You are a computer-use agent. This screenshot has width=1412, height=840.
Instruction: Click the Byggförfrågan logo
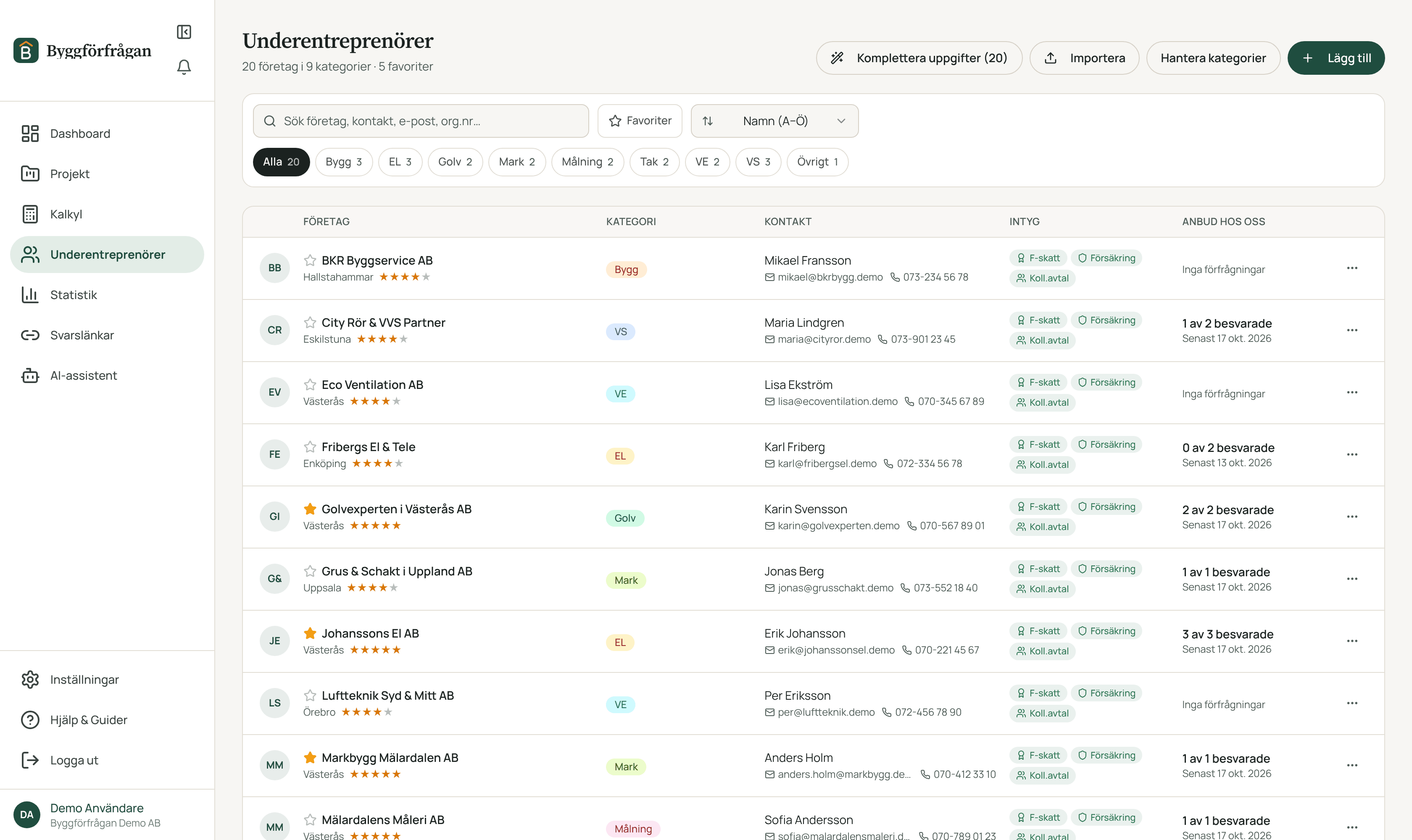pyautogui.click(x=83, y=50)
